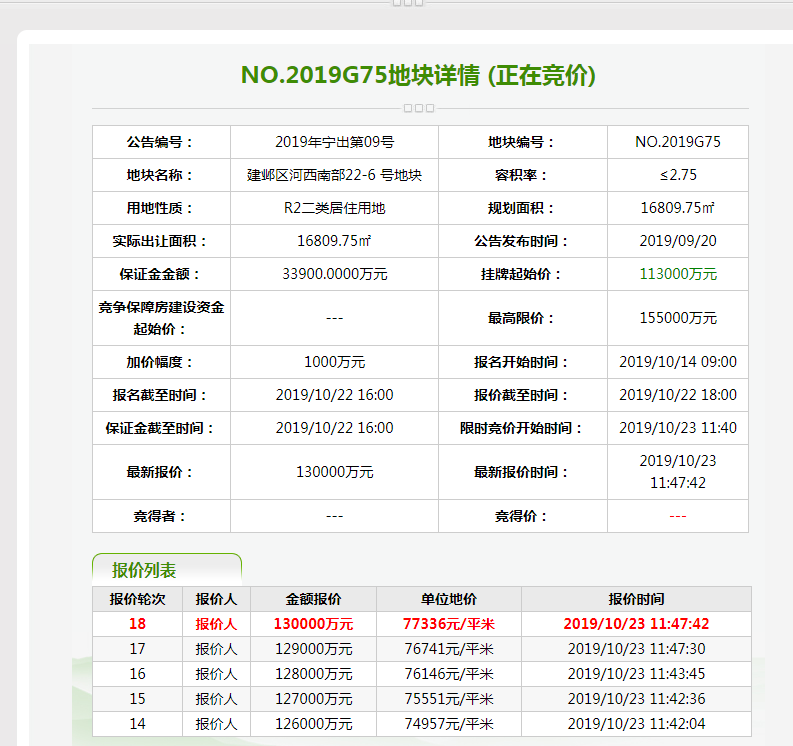Click land use value R2二类居住用地
793x746 pixels.
pos(334,208)
